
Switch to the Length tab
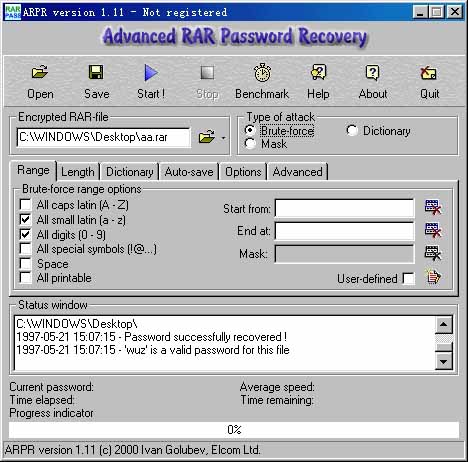click(x=78, y=172)
